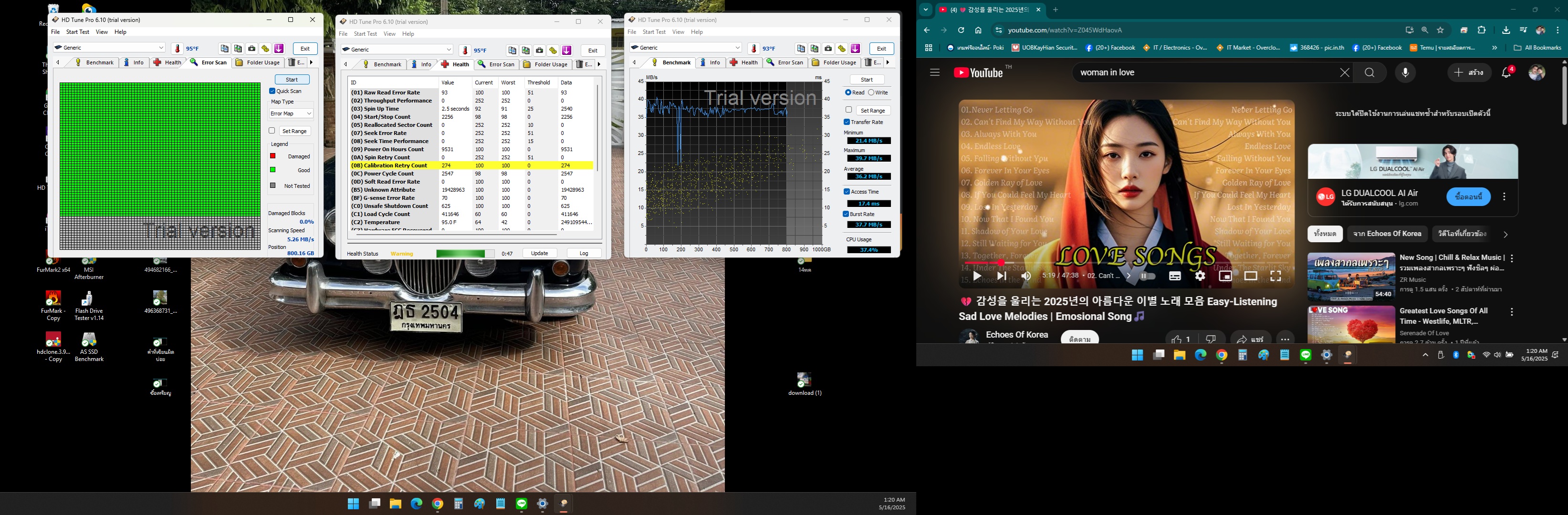Toggle video autoplay switch
This screenshot has height=515, width=1568.
tap(1148, 276)
